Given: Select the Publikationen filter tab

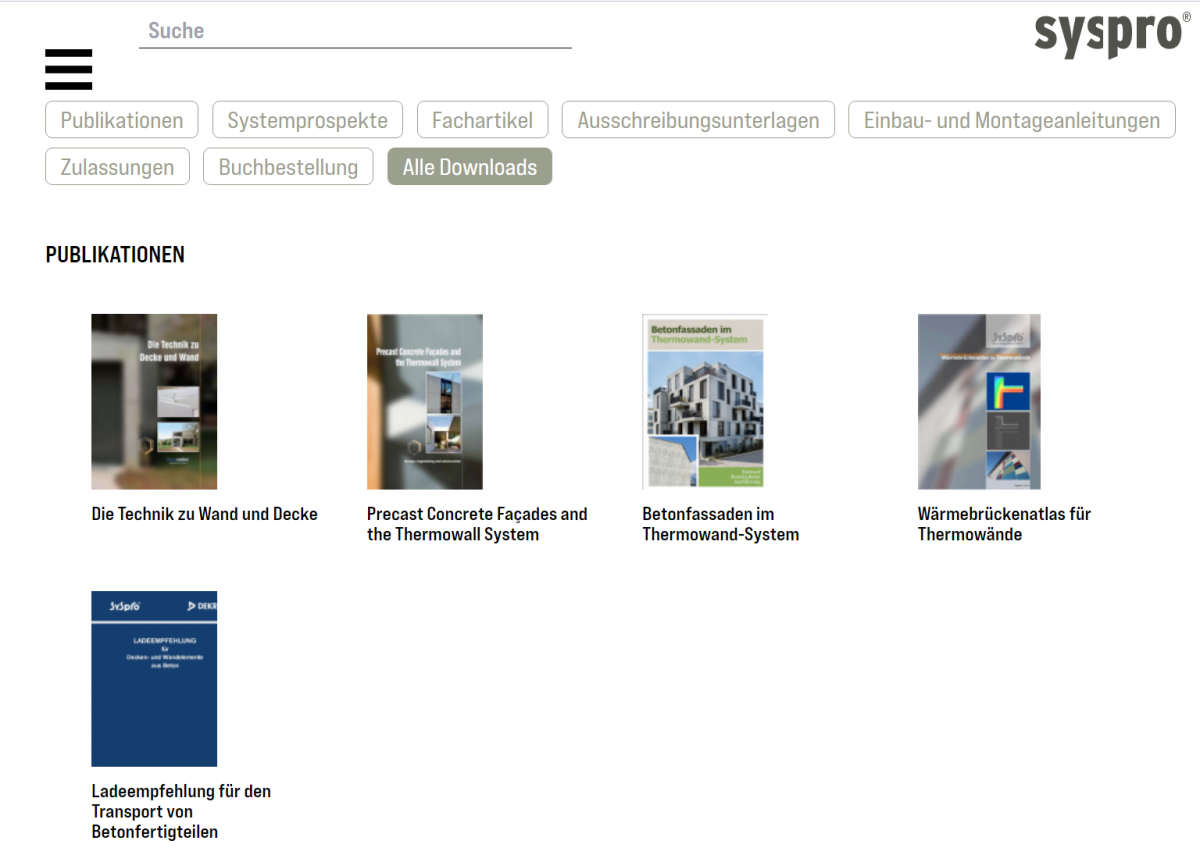Looking at the screenshot, I should [122, 120].
